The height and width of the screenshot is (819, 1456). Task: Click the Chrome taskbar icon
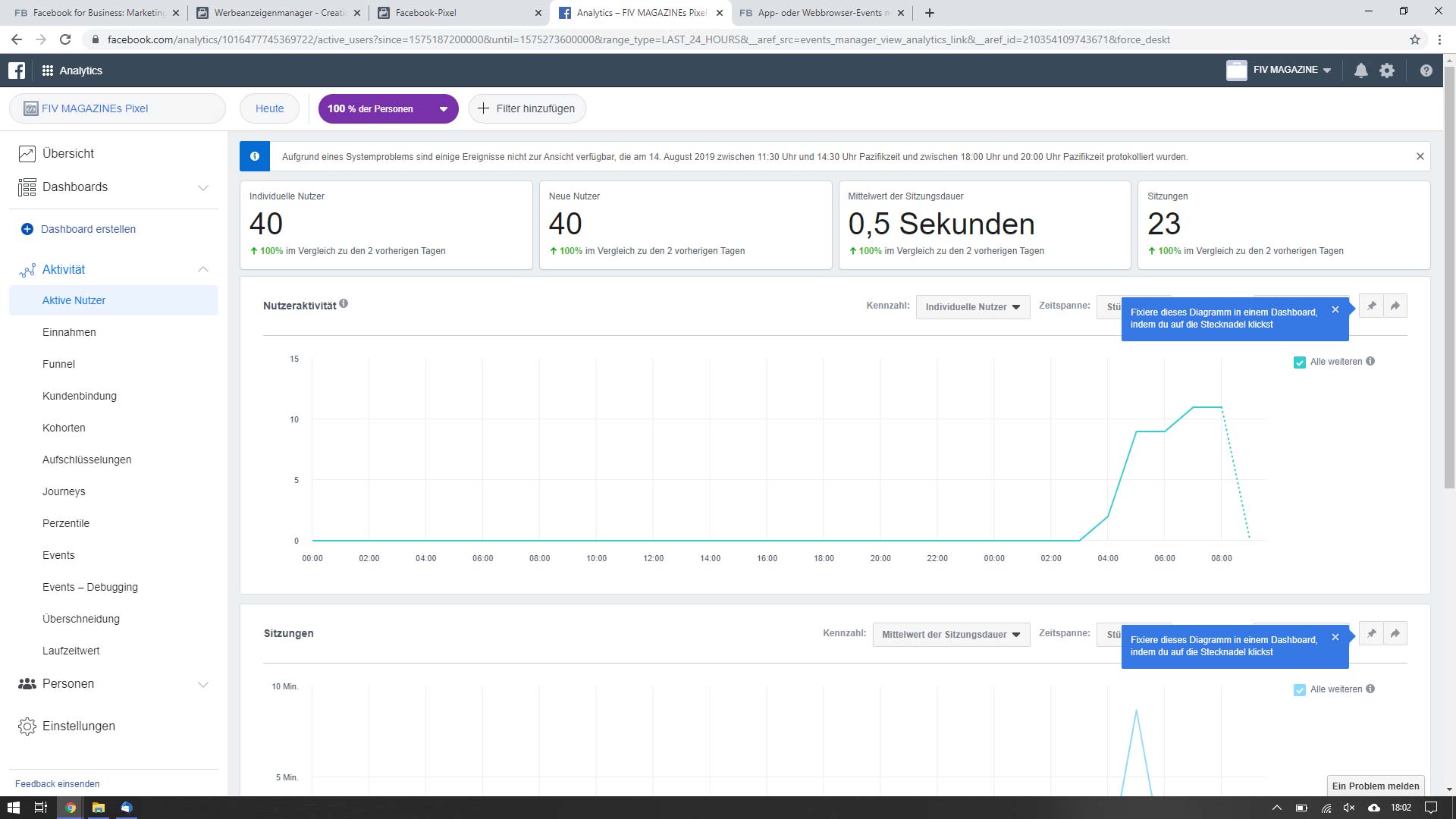tap(70, 808)
